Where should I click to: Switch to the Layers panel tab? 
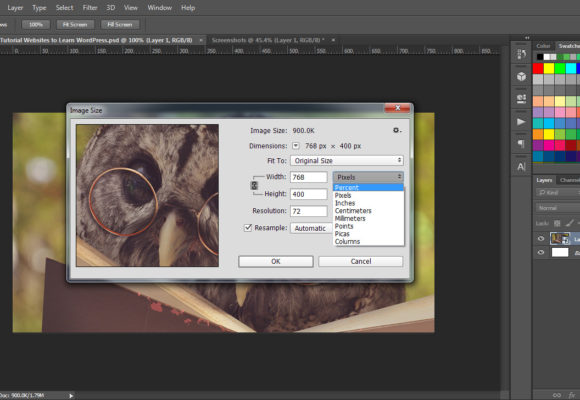(x=544, y=180)
